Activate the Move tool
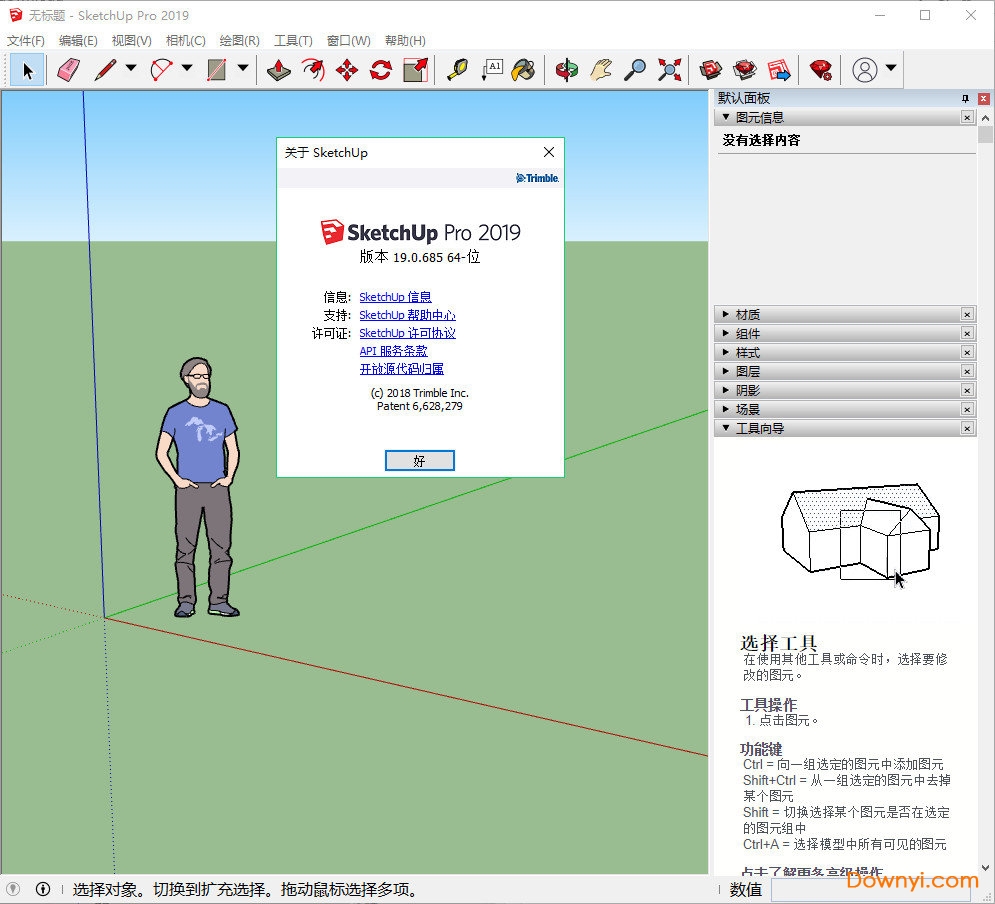 click(x=347, y=70)
